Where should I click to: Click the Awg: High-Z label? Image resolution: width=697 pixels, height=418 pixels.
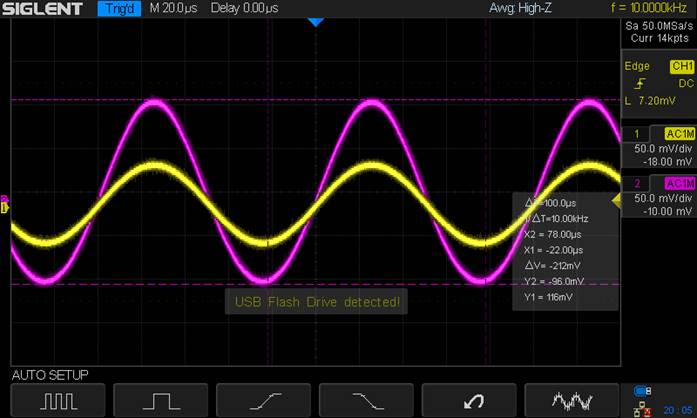click(x=520, y=8)
